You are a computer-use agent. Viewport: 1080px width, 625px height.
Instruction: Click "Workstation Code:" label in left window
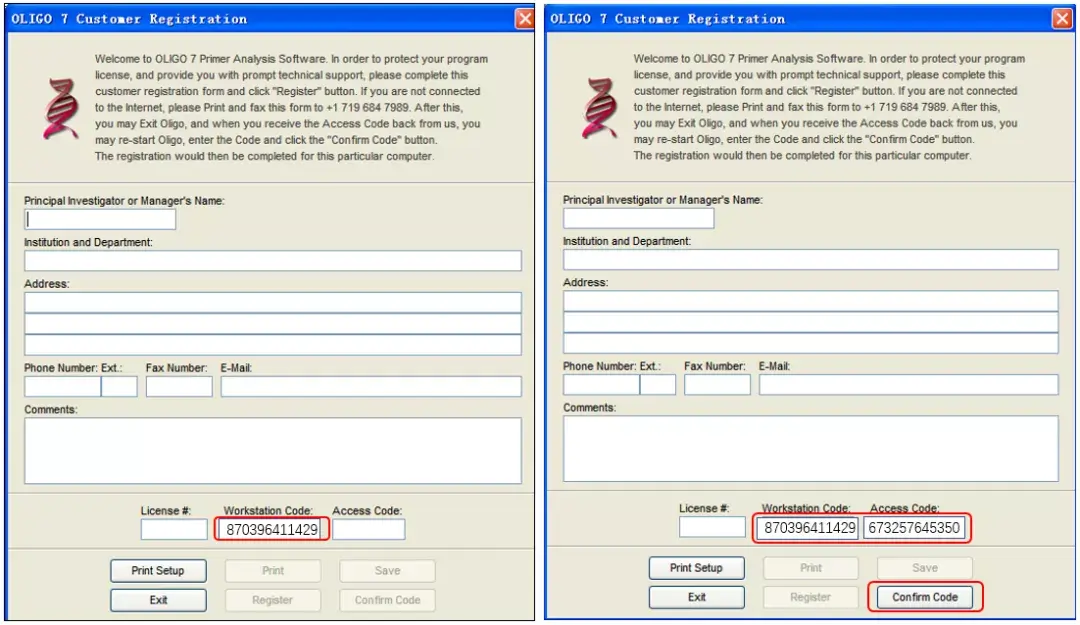(x=268, y=511)
